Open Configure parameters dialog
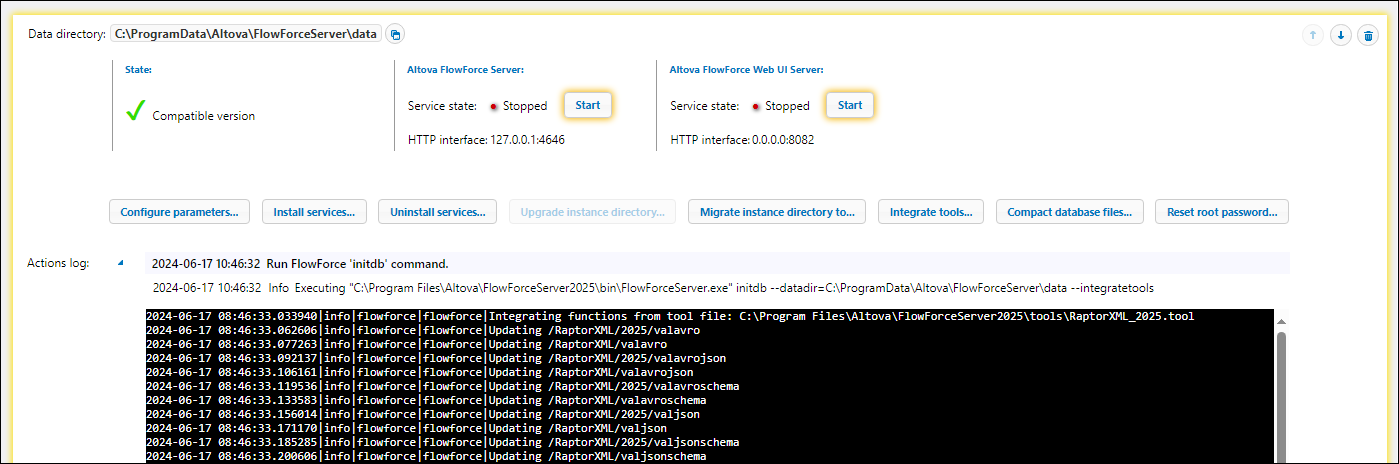 (179, 212)
